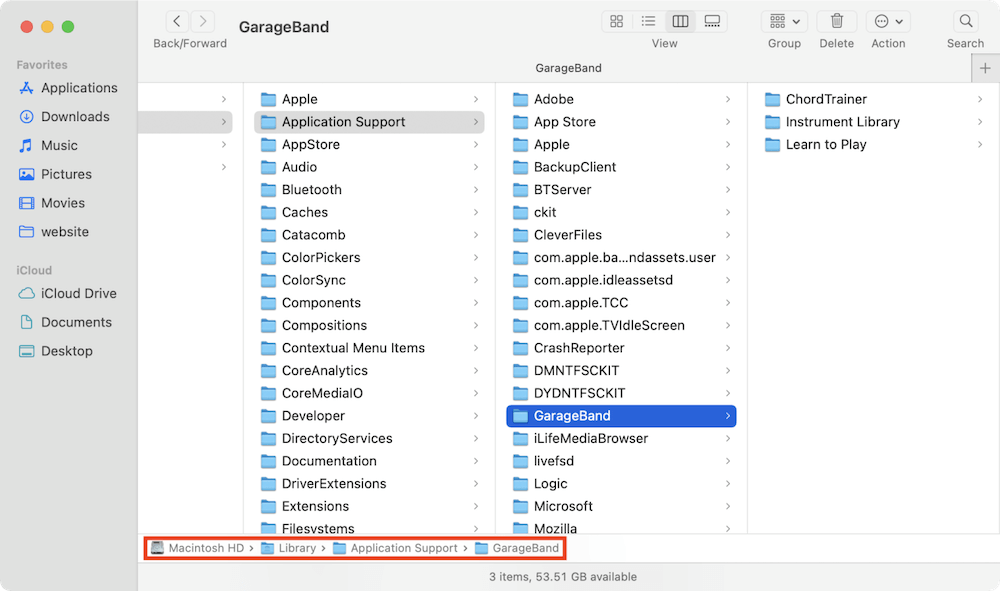Screen dimensions: 1000x591
Task: Select gallery view in toolbar
Action: tap(712, 21)
